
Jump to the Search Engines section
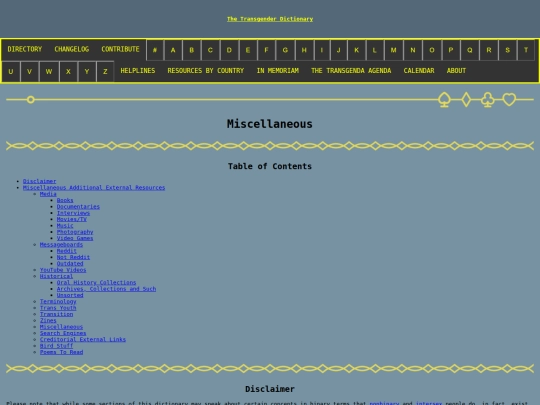[x=63, y=333]
